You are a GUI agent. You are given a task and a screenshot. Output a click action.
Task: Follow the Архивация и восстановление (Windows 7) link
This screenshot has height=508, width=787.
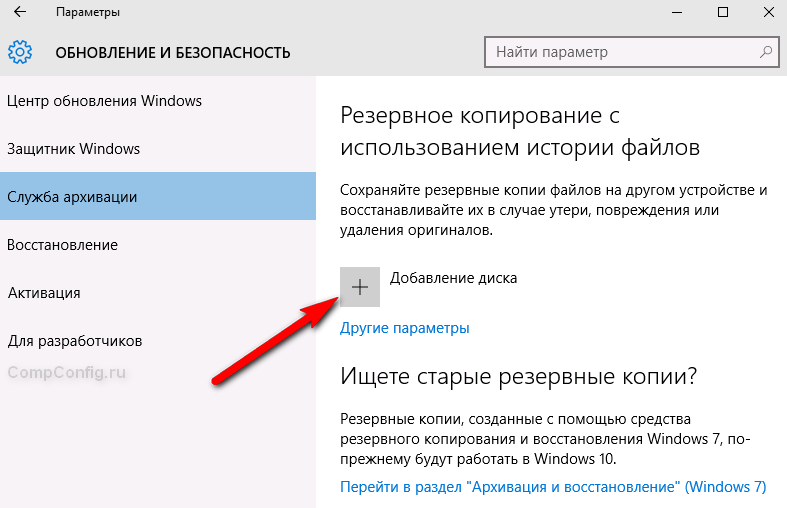[553, 487]
